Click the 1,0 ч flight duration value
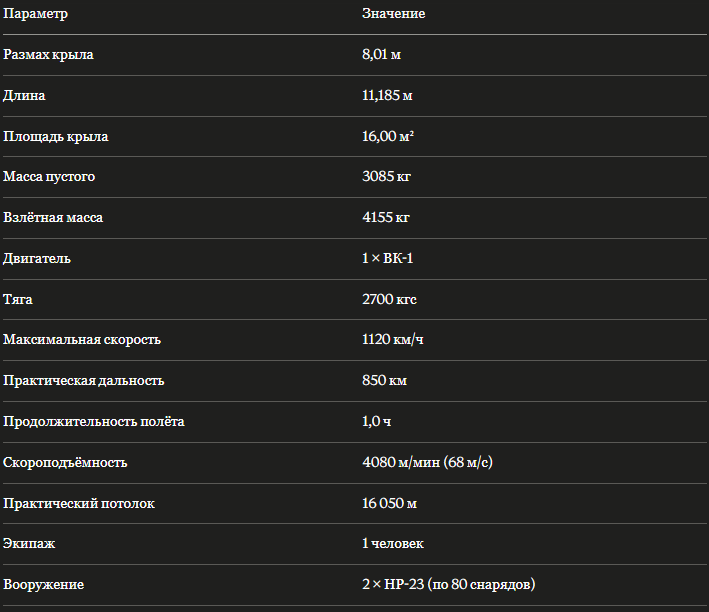Image resolution: width=709 pixels, height=612 pixels. tap(377, 422)
